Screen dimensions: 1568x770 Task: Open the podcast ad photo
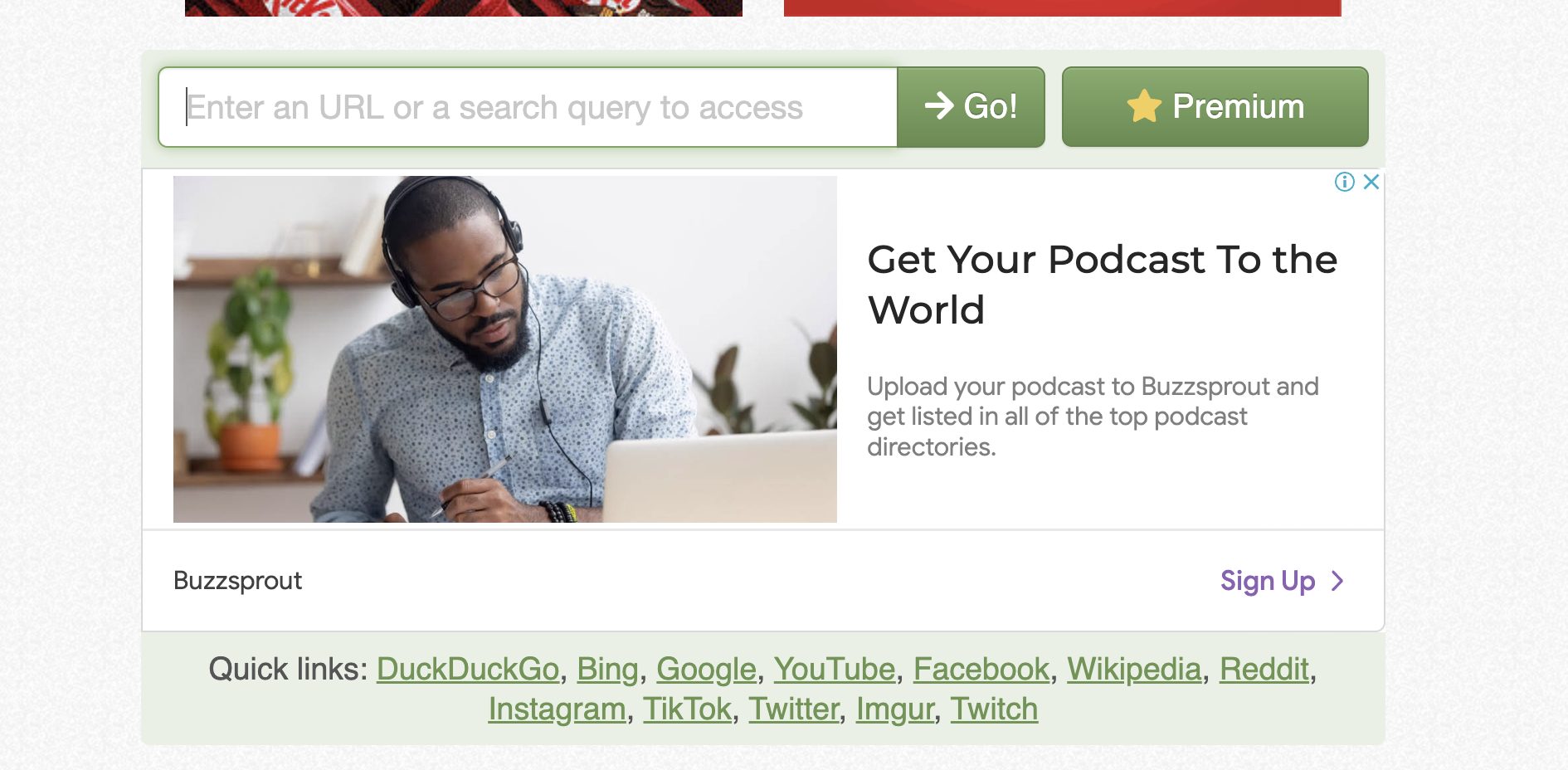[x=504, y=349]
